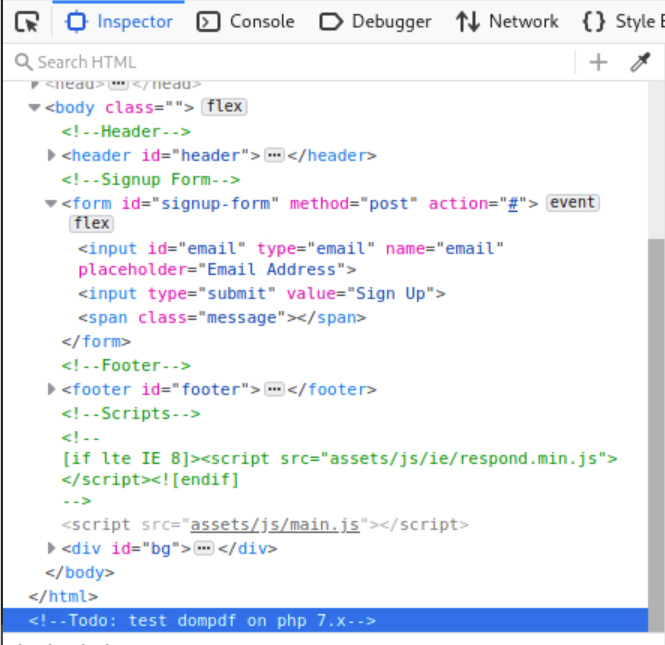Screen dimensions: 665x645
Task: Click the Inspector tab icon
Action: 76,22
